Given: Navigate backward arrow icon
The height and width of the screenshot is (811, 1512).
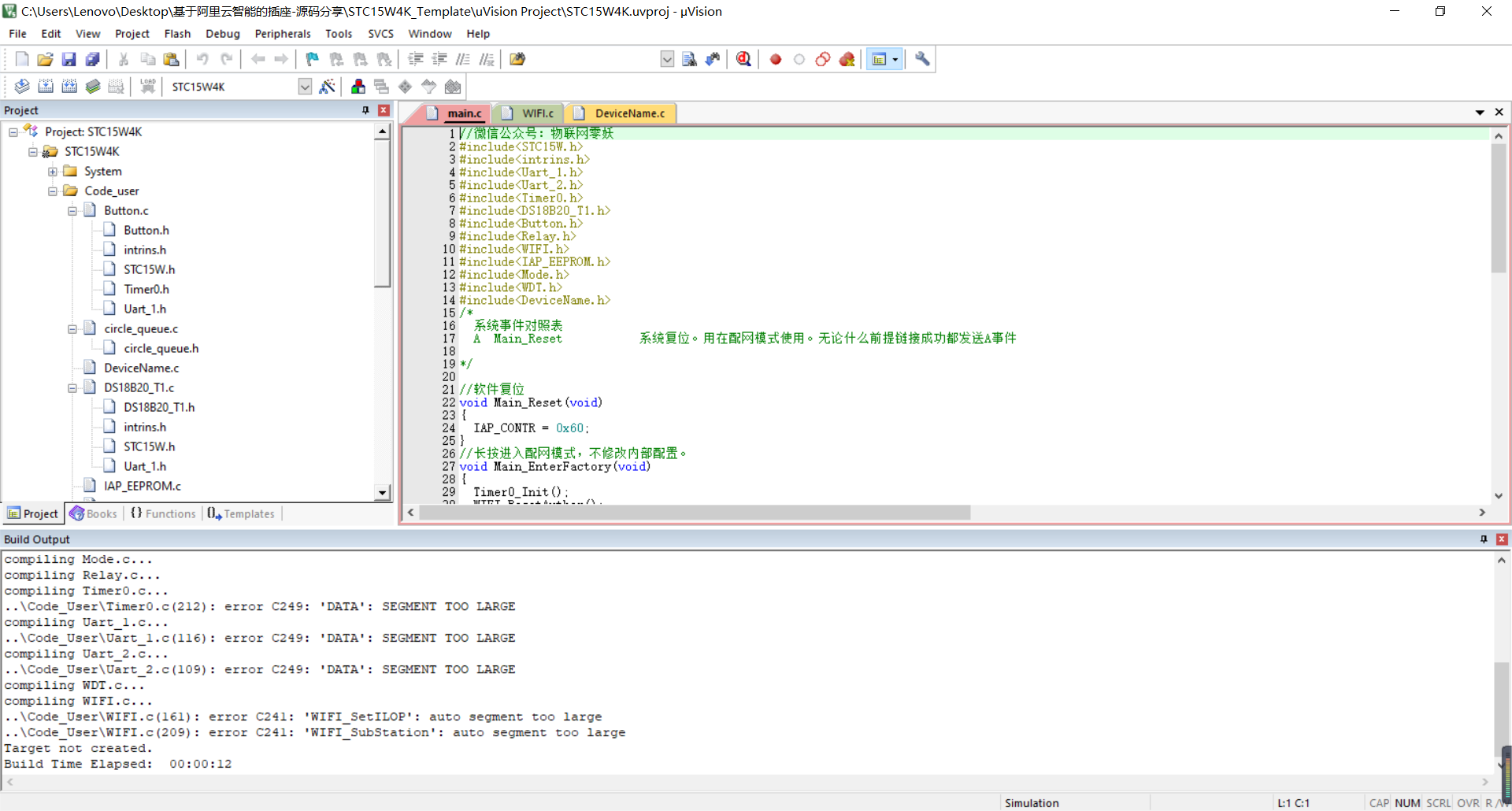Looking at the screenshot, I should click(x=258, y=59).
